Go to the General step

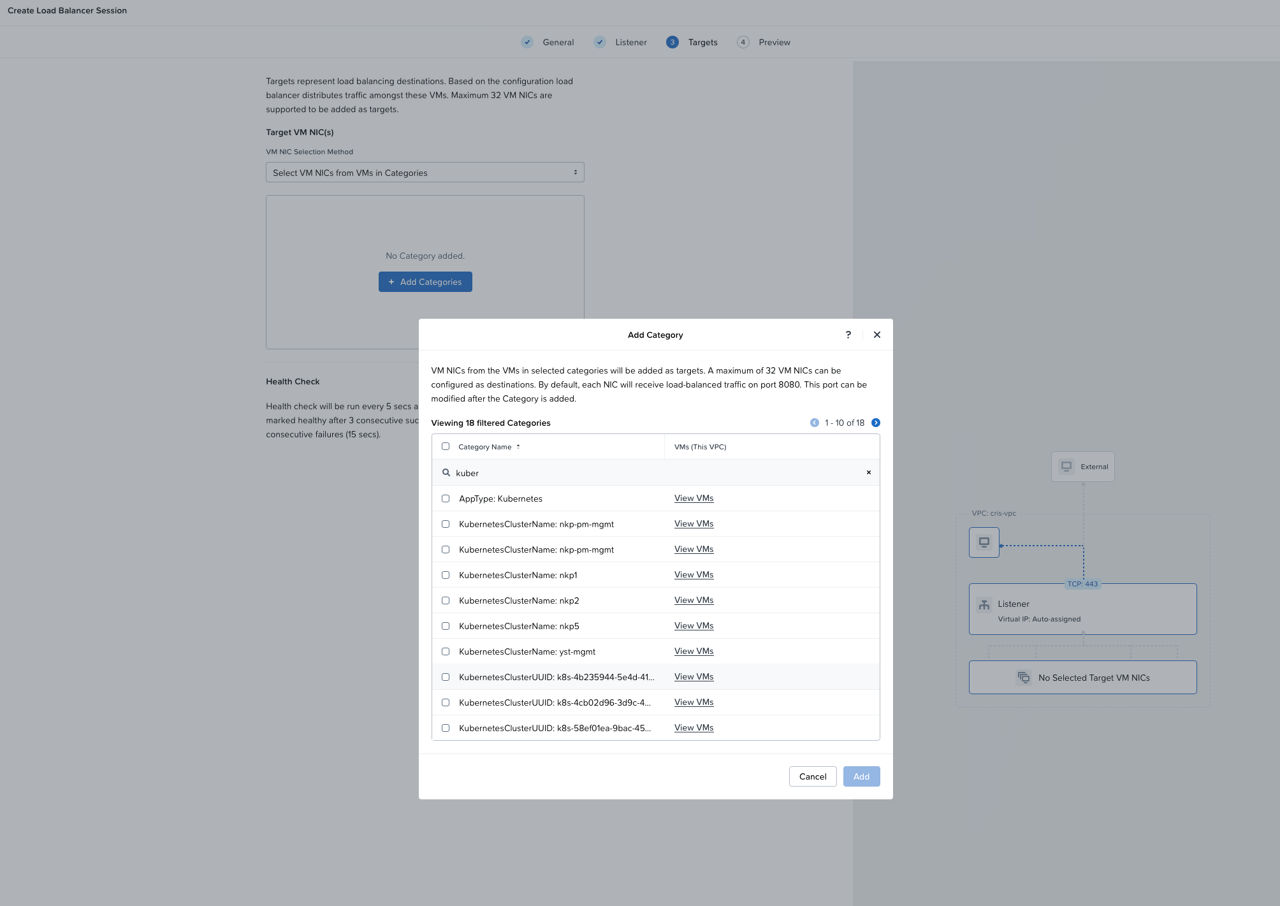coord(548,42)
